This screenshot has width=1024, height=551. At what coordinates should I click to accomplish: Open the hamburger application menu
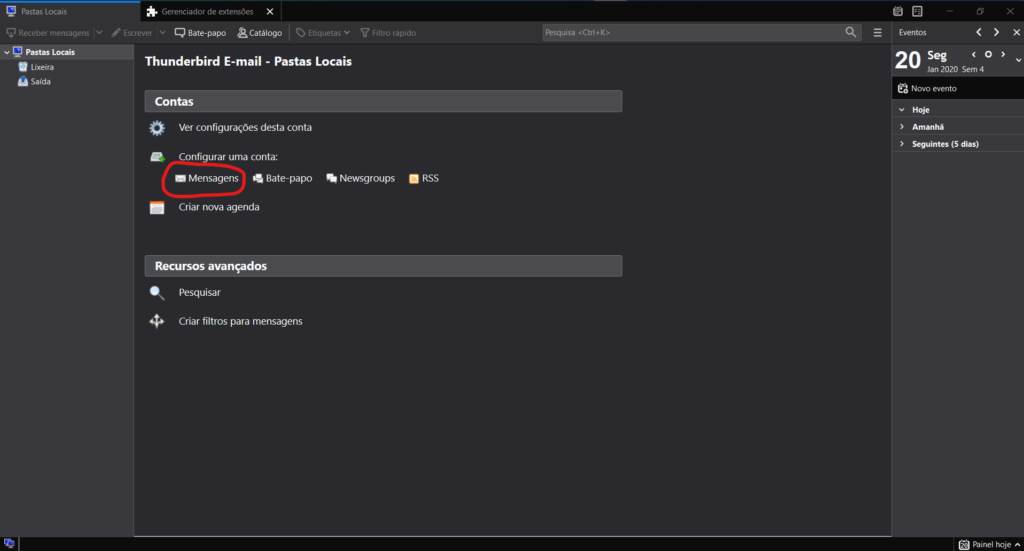point(877,33)
